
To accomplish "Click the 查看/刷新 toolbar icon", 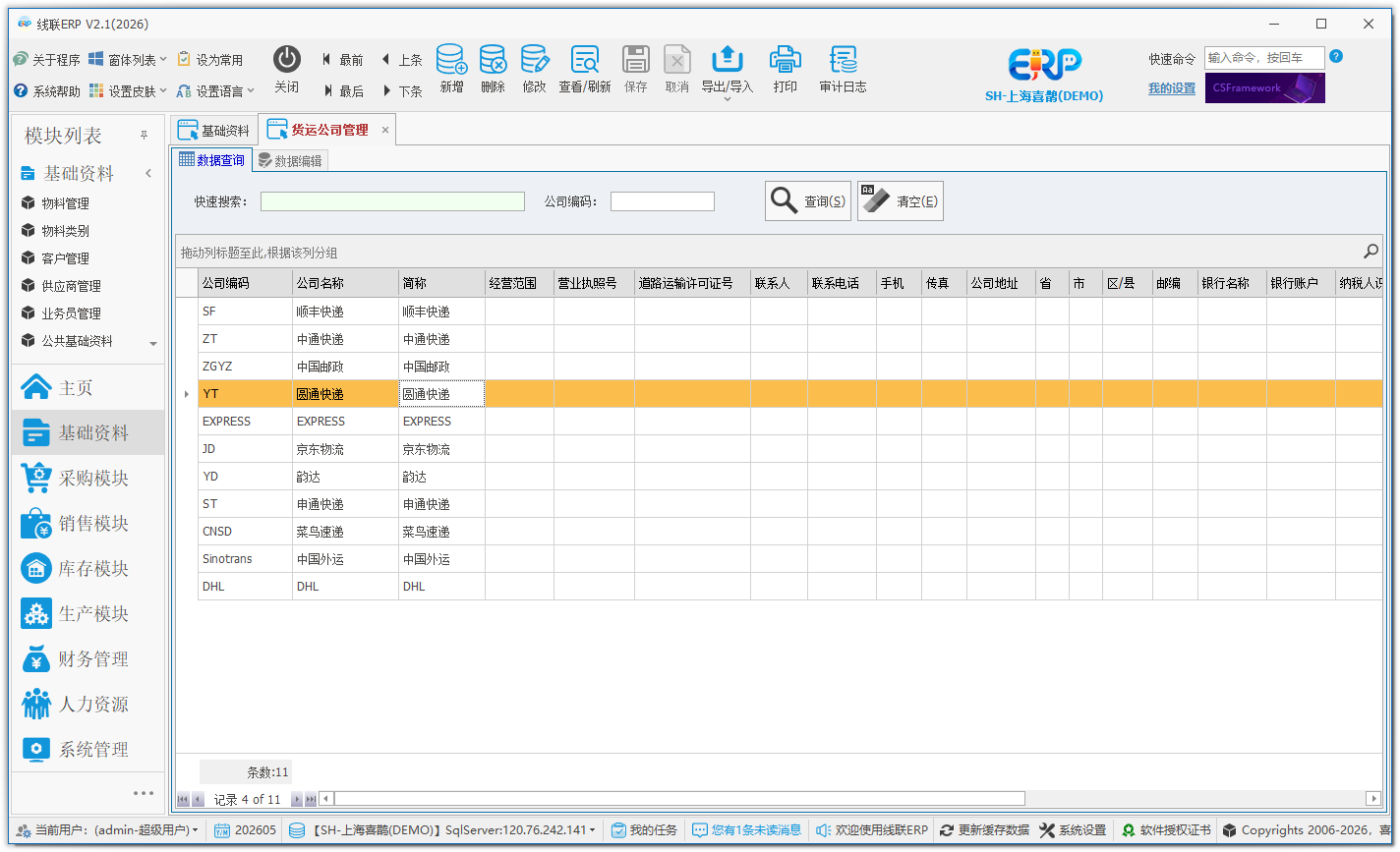I will [585, 59].
